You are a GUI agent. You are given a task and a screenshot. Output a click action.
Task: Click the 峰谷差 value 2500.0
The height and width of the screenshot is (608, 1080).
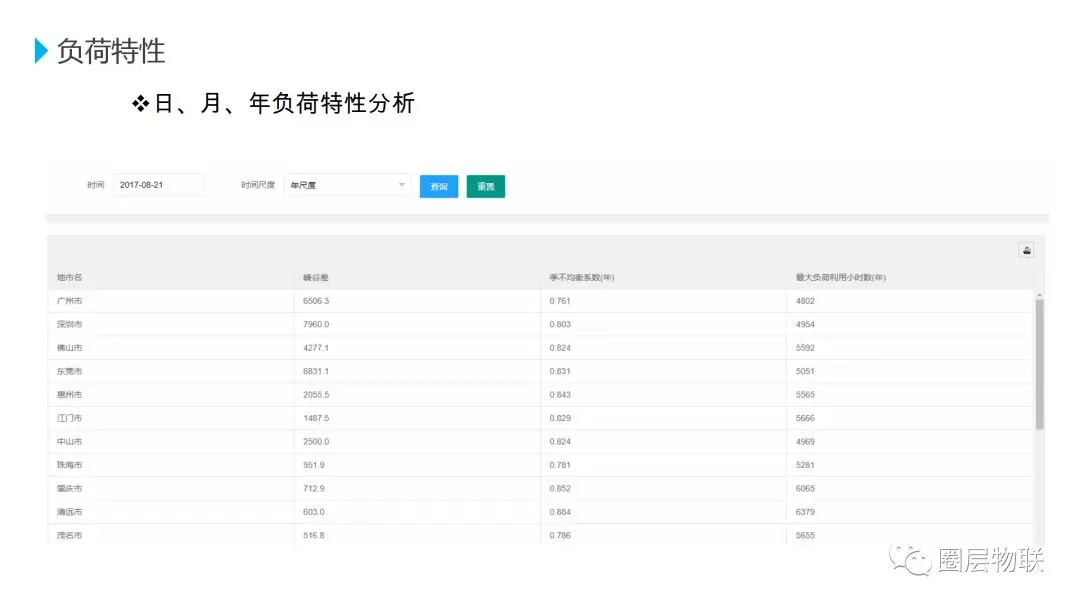point(316,441)
